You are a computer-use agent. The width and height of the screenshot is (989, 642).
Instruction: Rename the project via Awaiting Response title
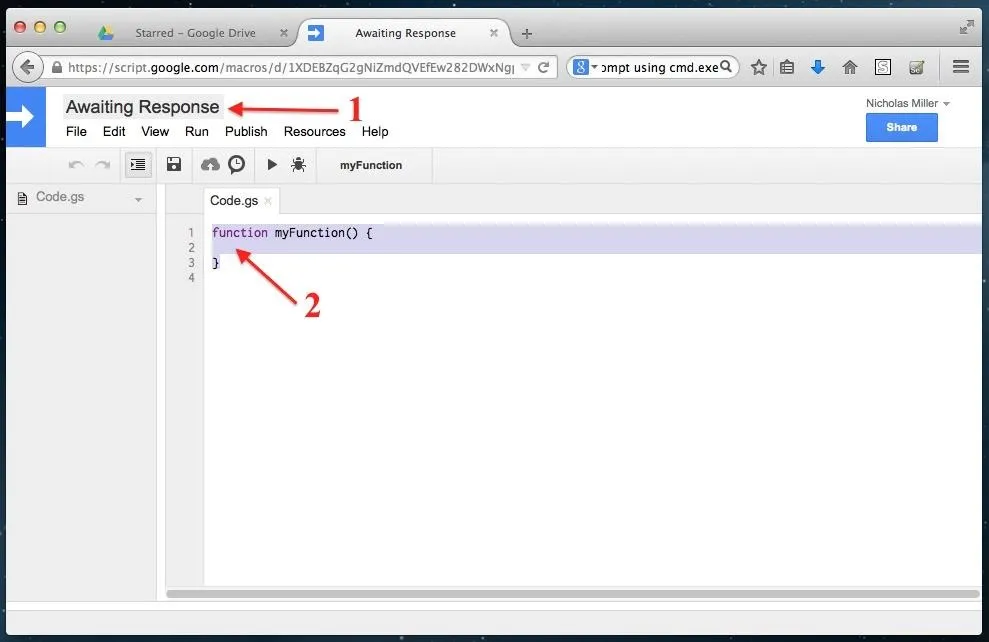(x=143, y=107)
